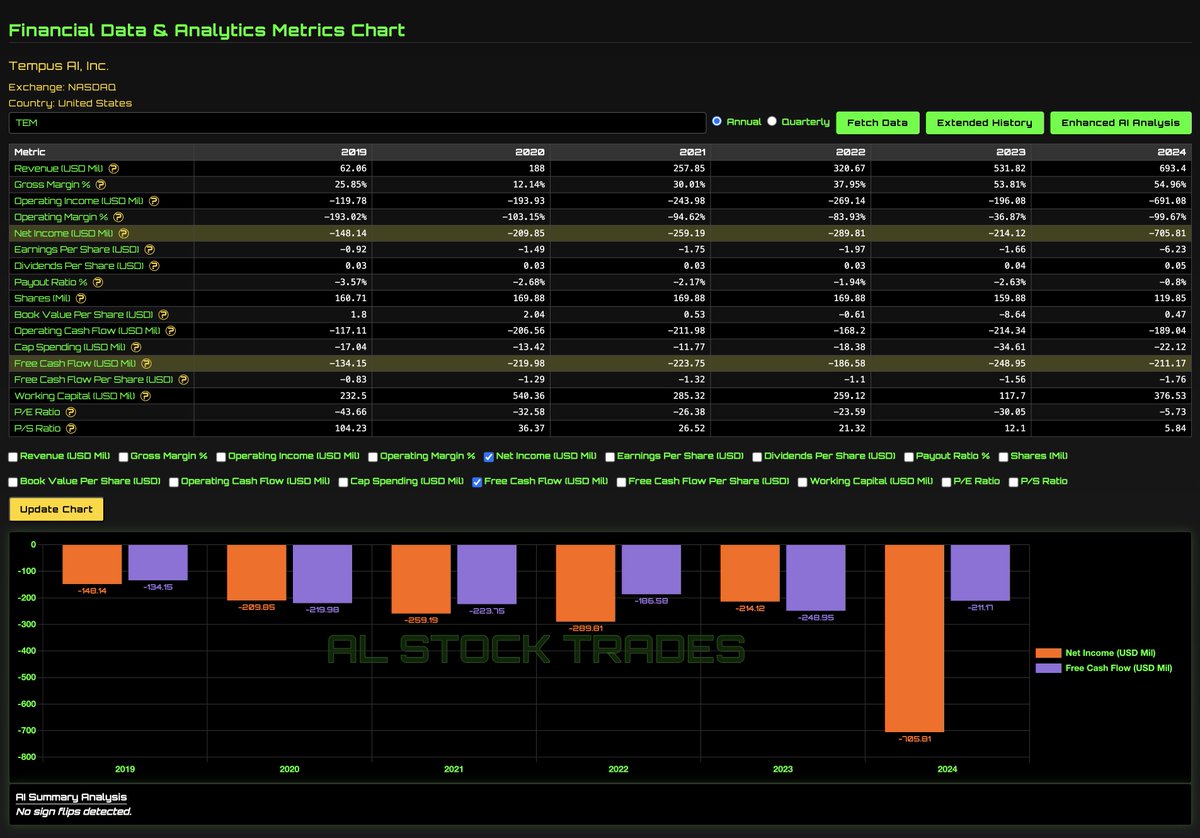This screenshot has width=1200, height=838.
Task: Open info icon beside Free Cash Flow (USD Mil) row
Action: click(x=146, y=363)
